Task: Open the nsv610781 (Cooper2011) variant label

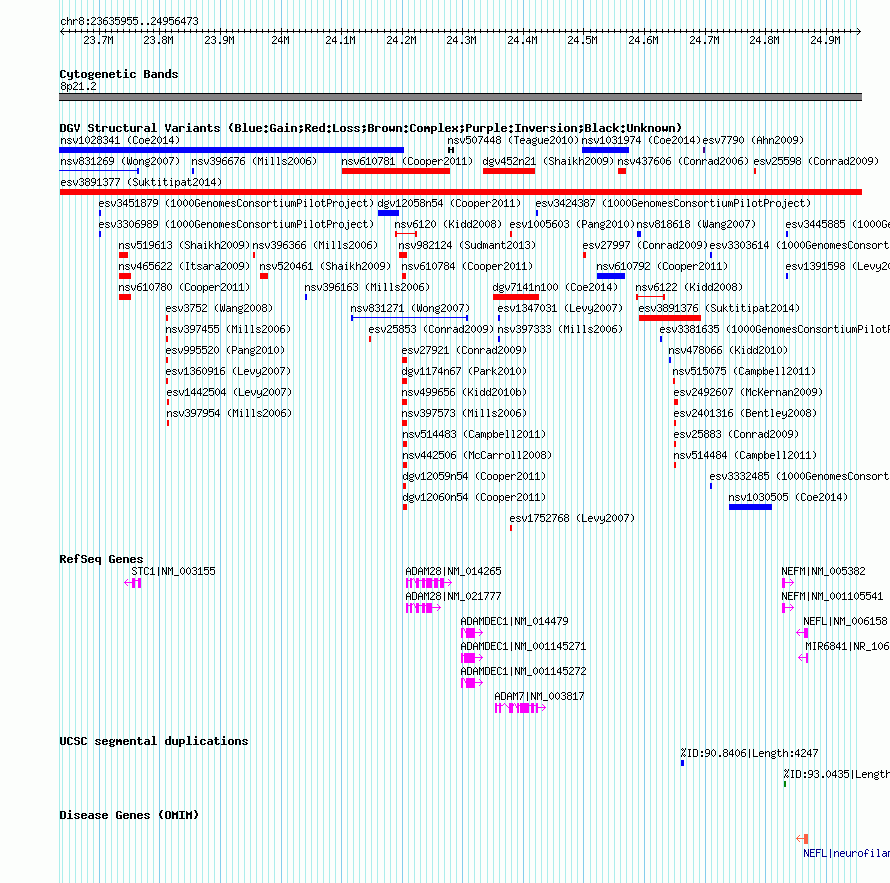Action: click(x=407, y=161)
